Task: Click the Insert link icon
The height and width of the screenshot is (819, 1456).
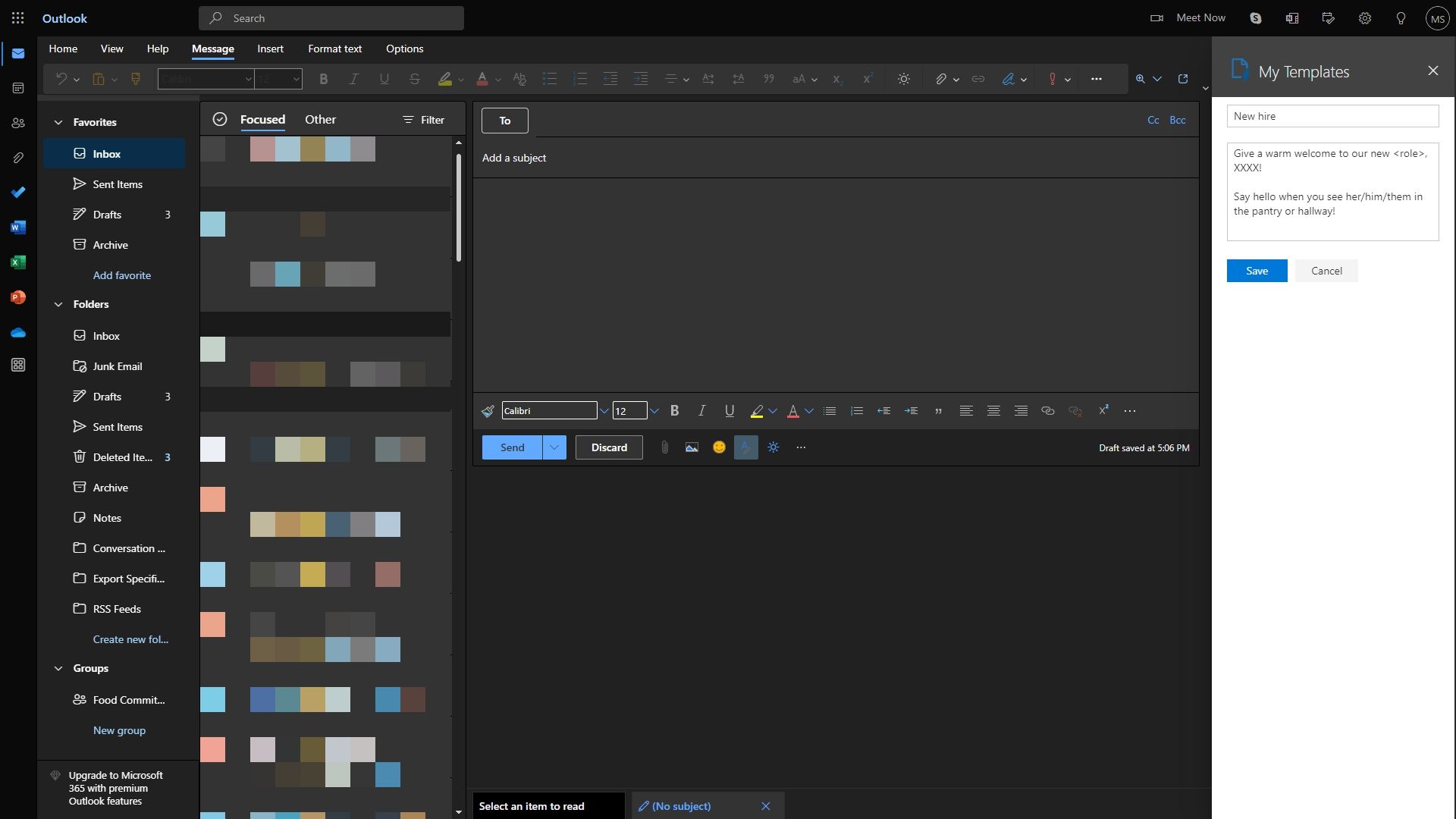Action: pos(1047,411)
